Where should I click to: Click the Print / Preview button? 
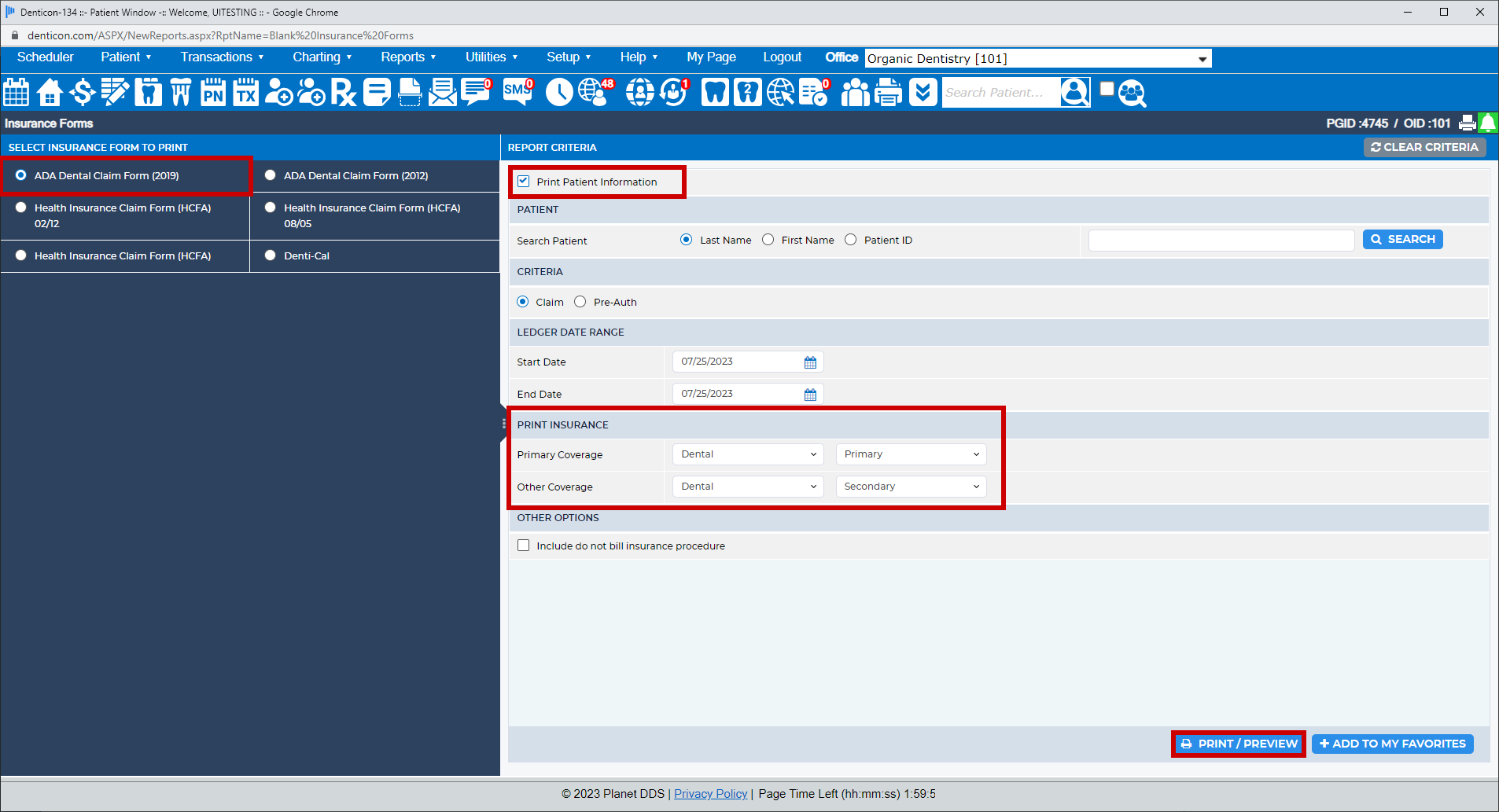tap(1239, 744)
